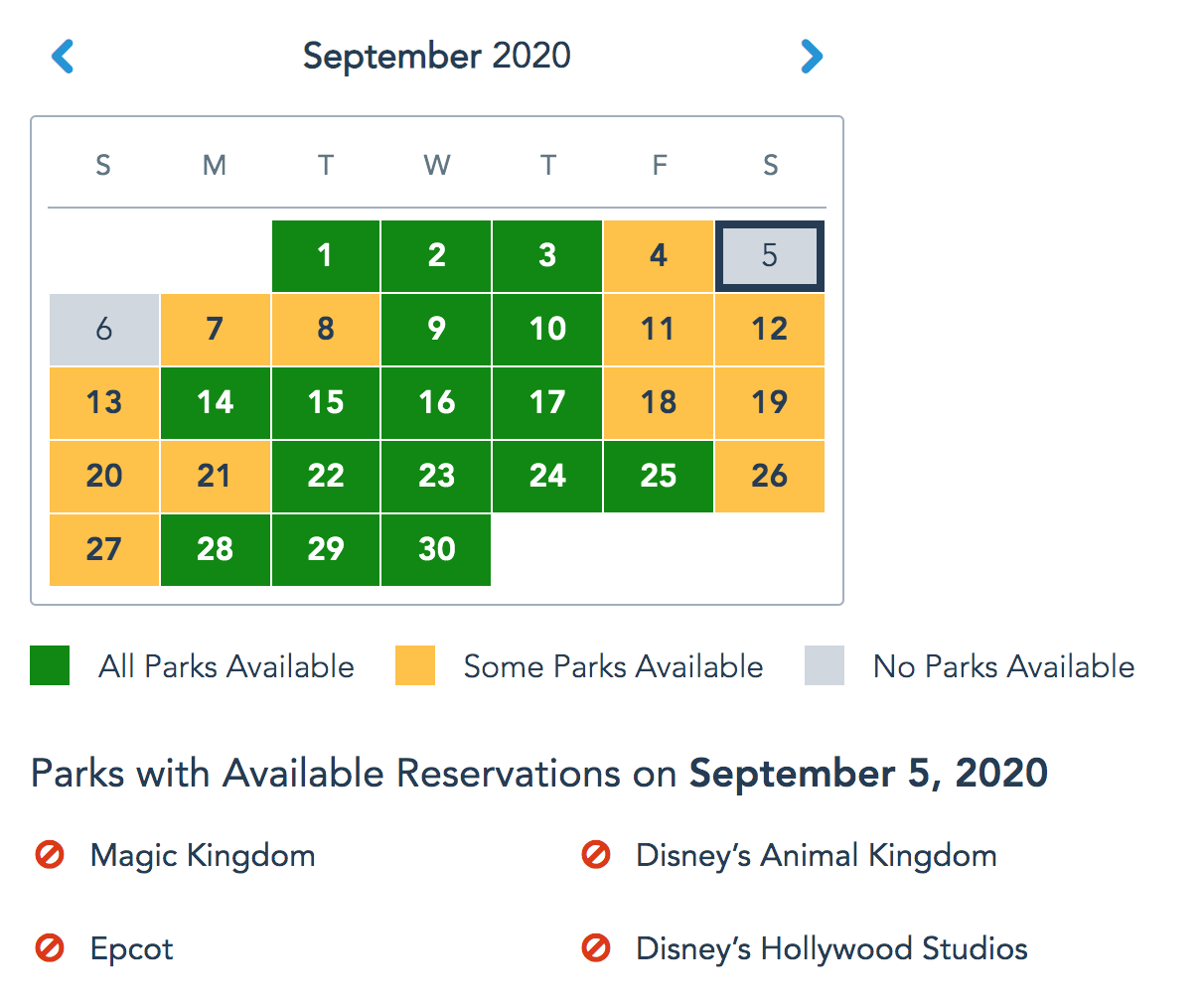Select the highlighted September 5 cell

(x=769, y=256)
